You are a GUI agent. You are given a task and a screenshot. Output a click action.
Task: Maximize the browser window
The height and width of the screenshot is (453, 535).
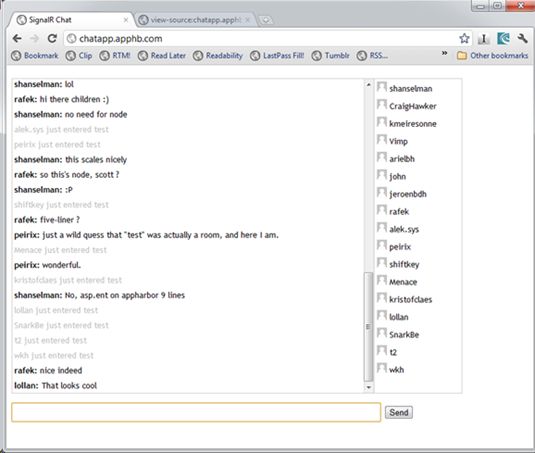(497, 6)
